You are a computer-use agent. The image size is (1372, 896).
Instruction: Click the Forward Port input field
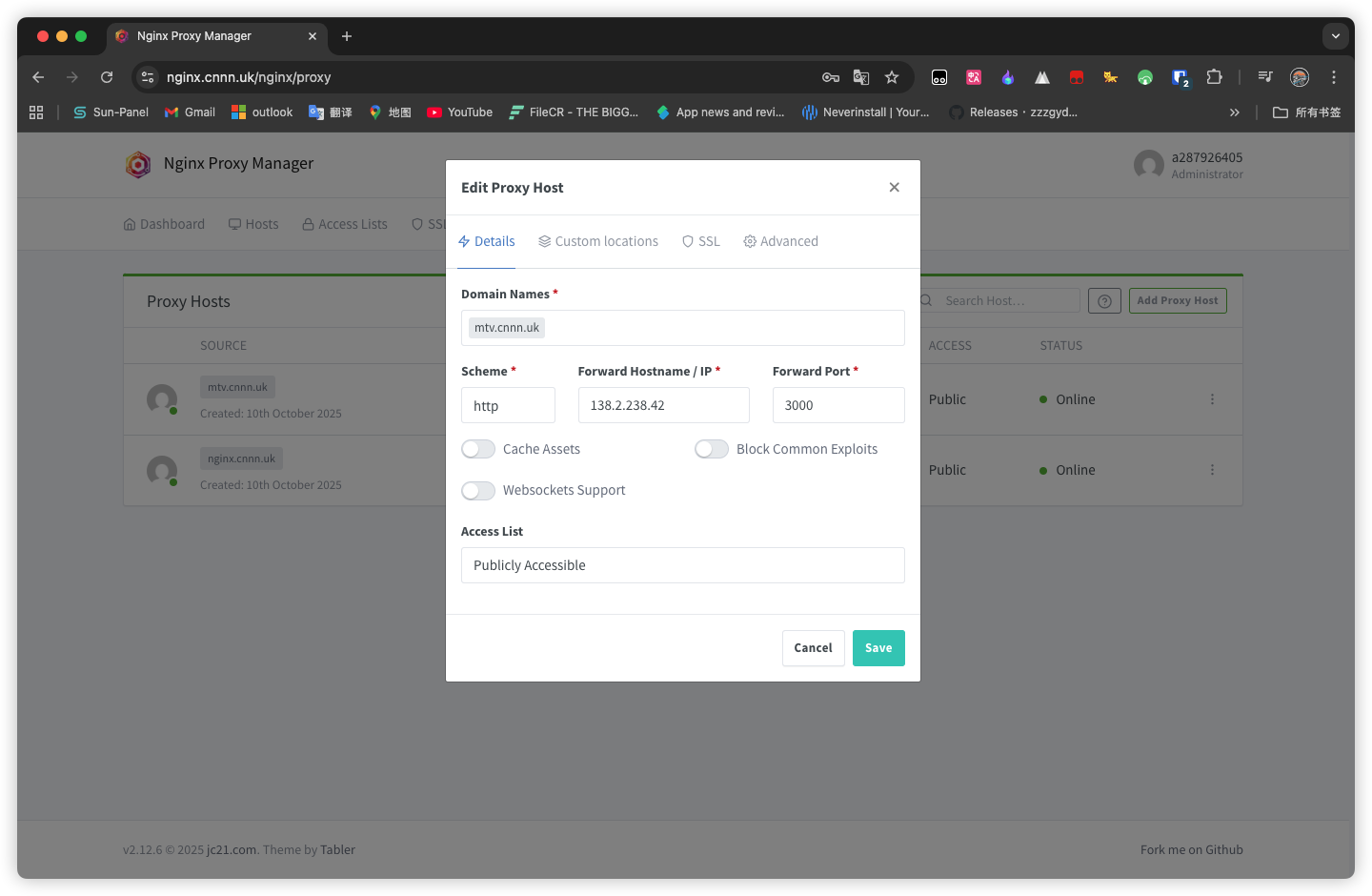tap(838, 405)
